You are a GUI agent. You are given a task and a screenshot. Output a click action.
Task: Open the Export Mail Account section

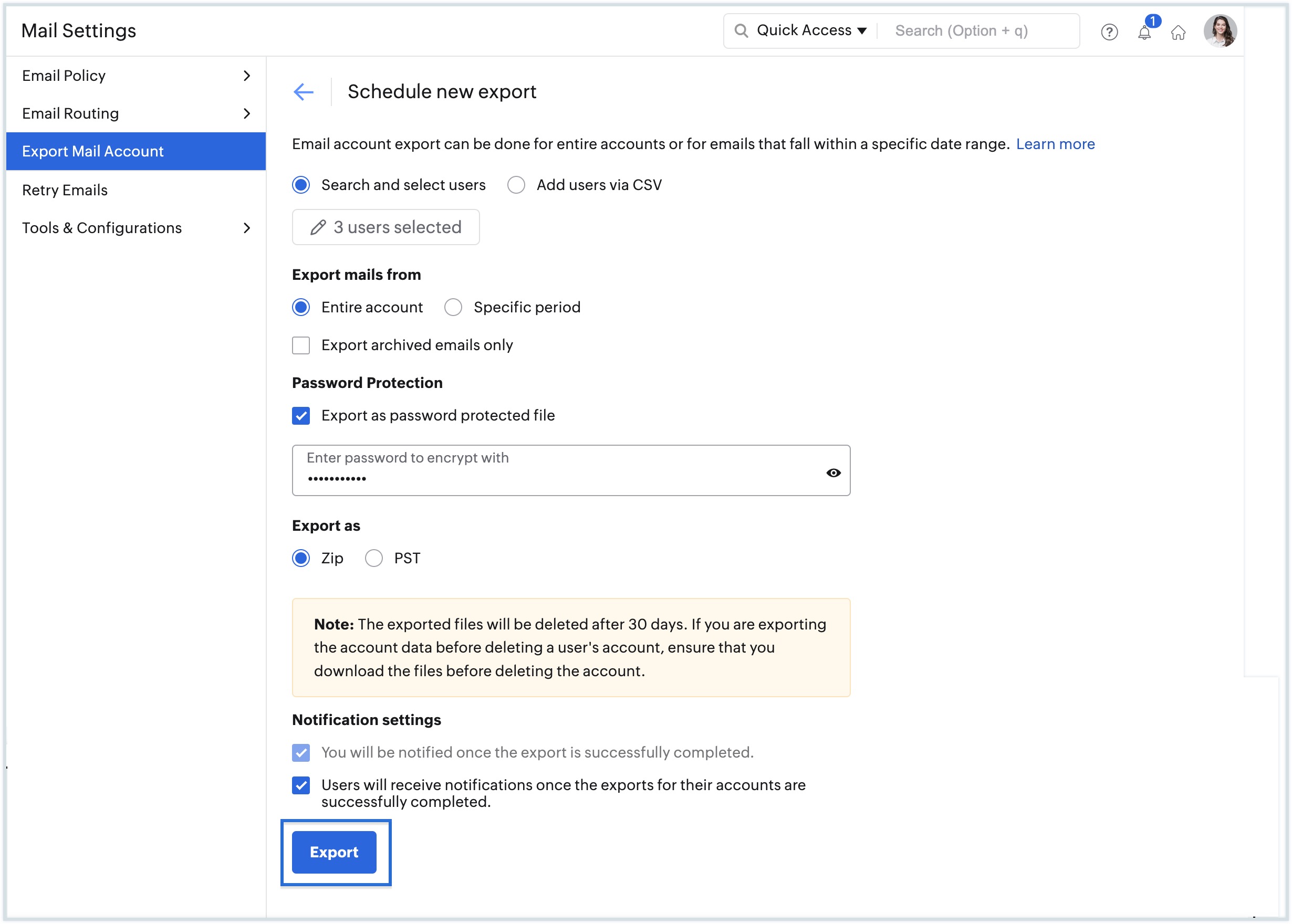(134, 151)
